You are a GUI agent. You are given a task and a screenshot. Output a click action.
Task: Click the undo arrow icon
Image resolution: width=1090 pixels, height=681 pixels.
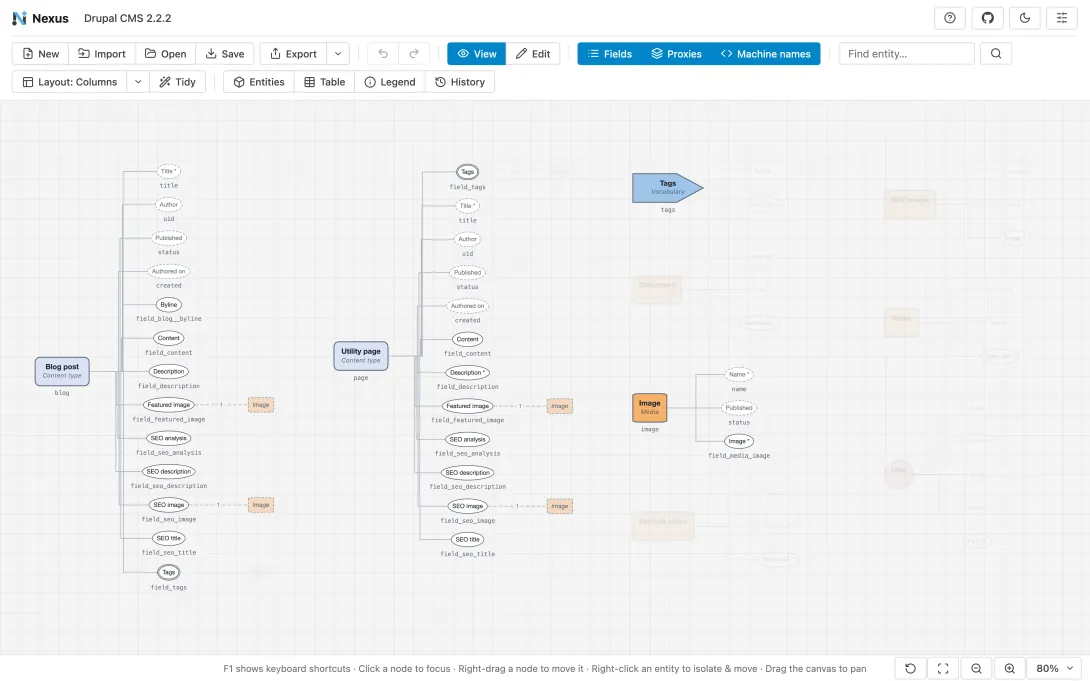[383, 54]
